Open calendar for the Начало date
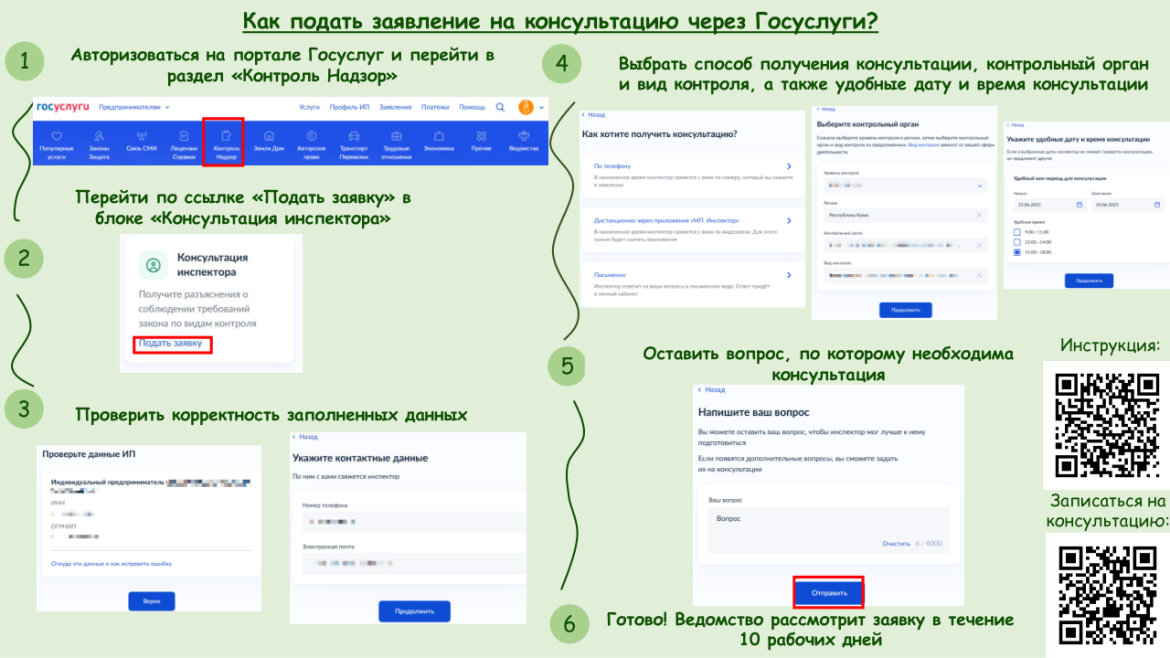 coord(1079,204)
